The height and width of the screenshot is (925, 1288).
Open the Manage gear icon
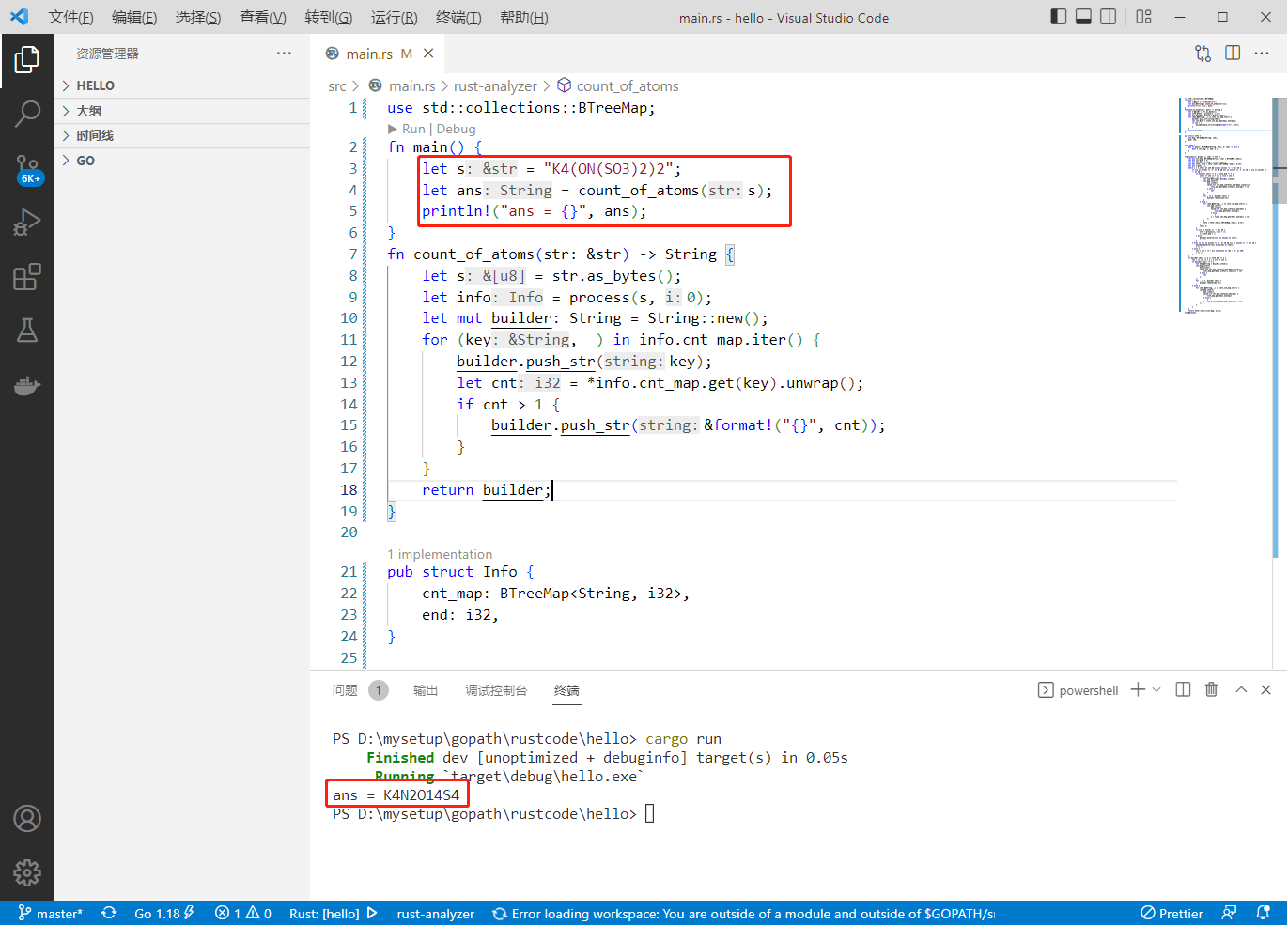(x=27, y=872)
